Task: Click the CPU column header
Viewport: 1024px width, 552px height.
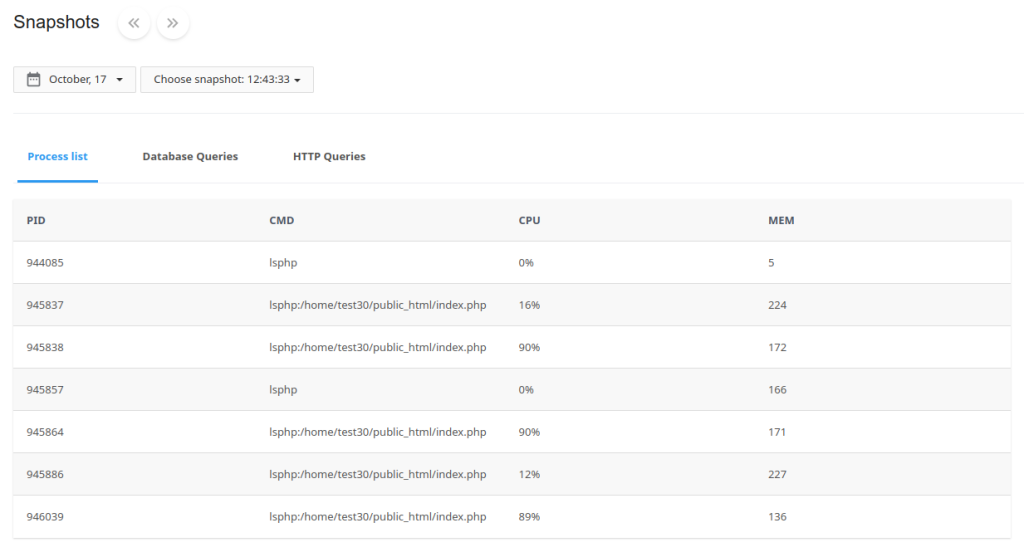Action: tap(529, 220)
